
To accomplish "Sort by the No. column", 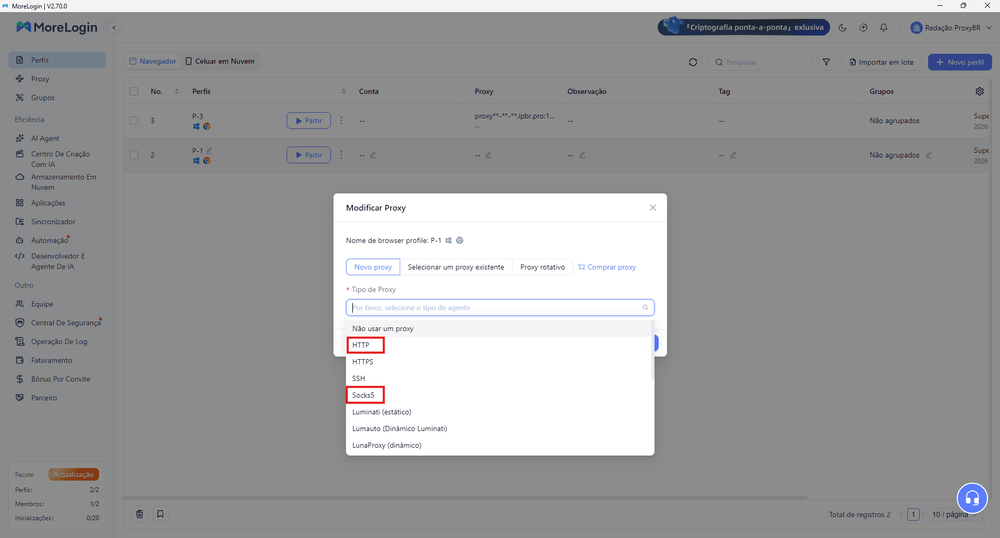I will click(177, 91).
